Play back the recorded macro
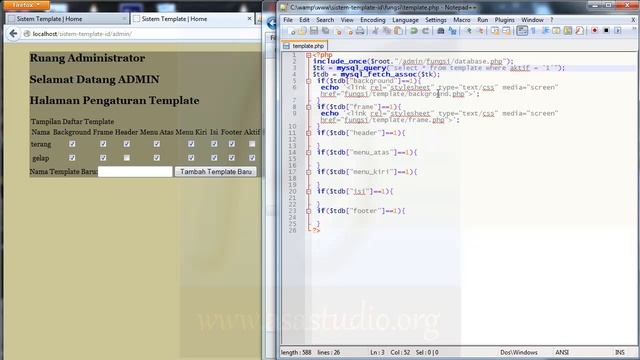 [x=618, y=31]
